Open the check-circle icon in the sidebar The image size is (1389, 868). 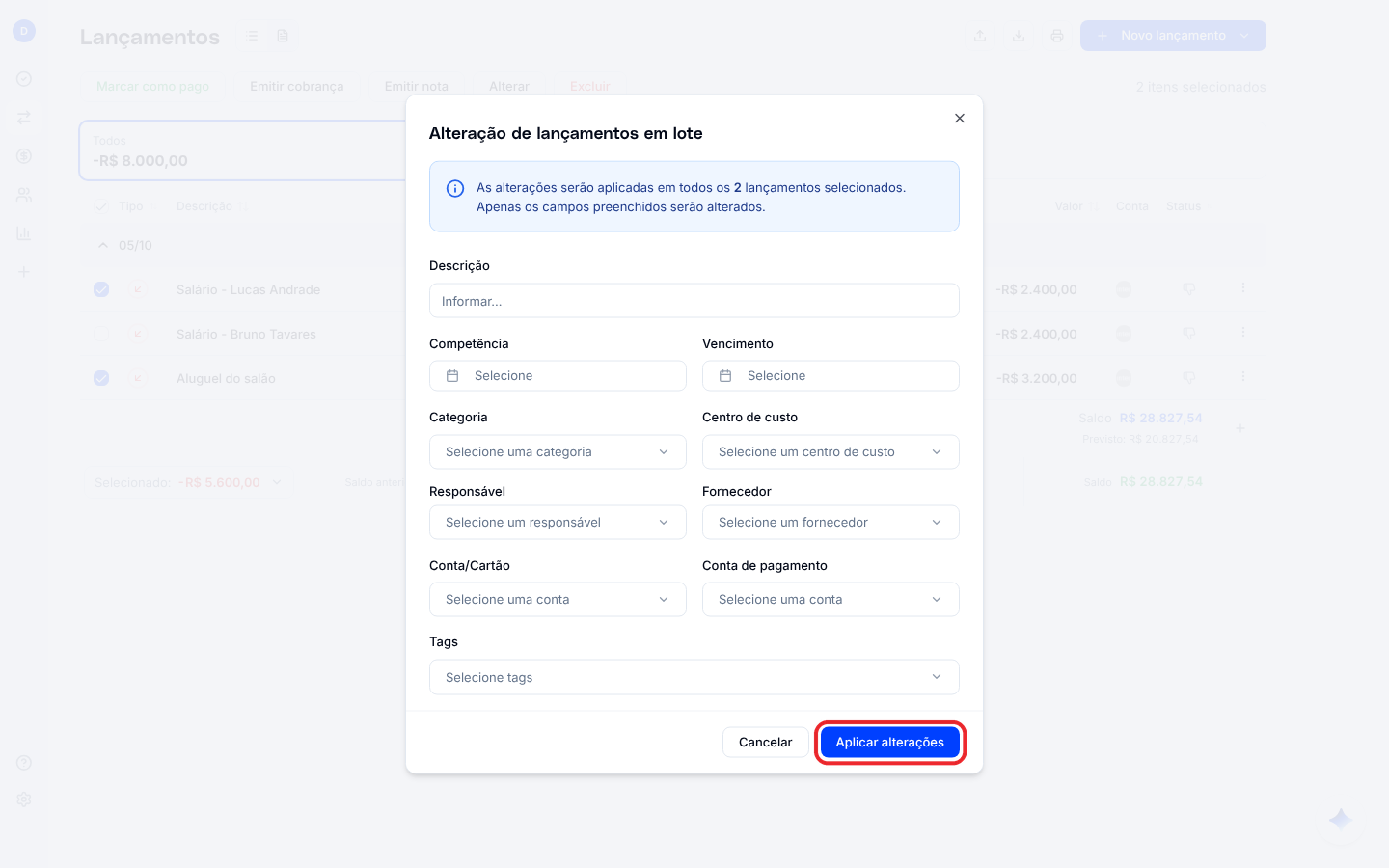(24, 79)
